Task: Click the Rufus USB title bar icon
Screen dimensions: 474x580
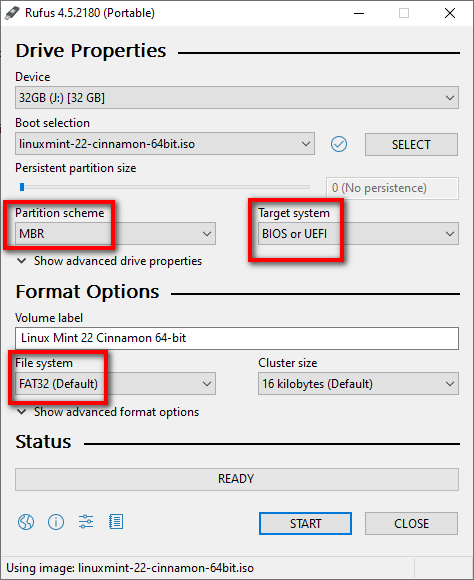Action: [12, 13]
